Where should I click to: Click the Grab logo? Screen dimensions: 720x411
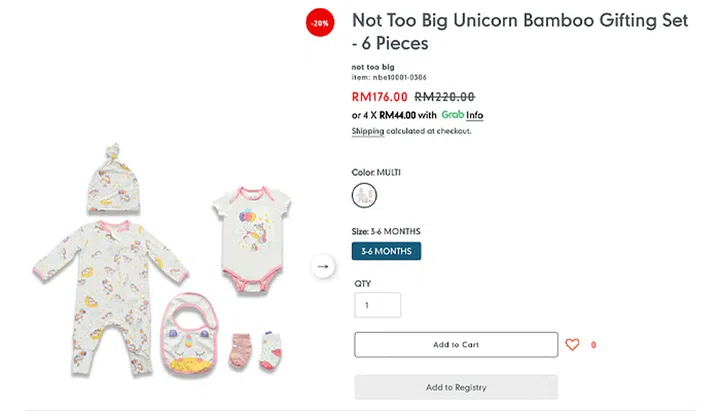pyautogui.click(x=451, y=115)
